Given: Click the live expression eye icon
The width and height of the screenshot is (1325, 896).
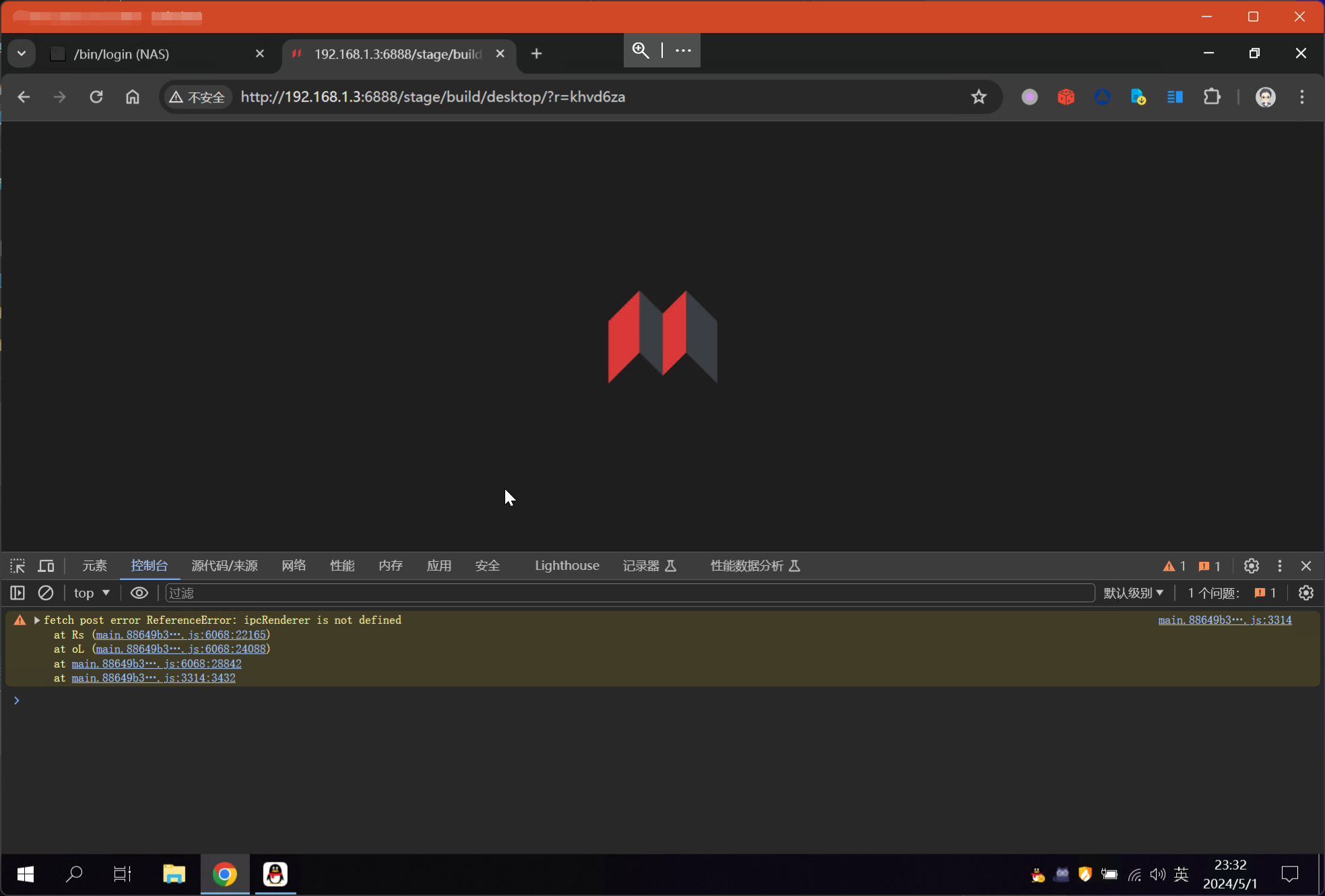Looking at the screenshot, I should [139, 593].
